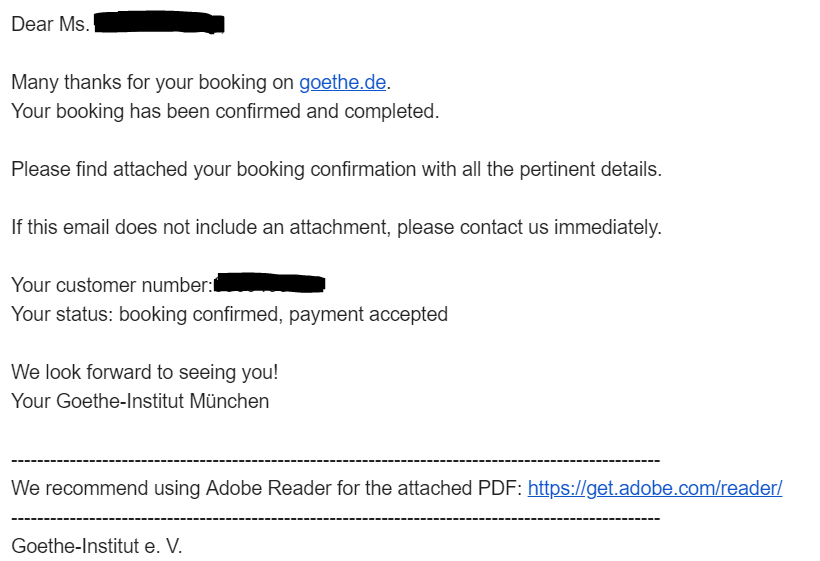The width and height of the screenshot is (820, 561).
Task: Click the "Please find attached your booking confirmation" sentence
Action: (336, 169)
